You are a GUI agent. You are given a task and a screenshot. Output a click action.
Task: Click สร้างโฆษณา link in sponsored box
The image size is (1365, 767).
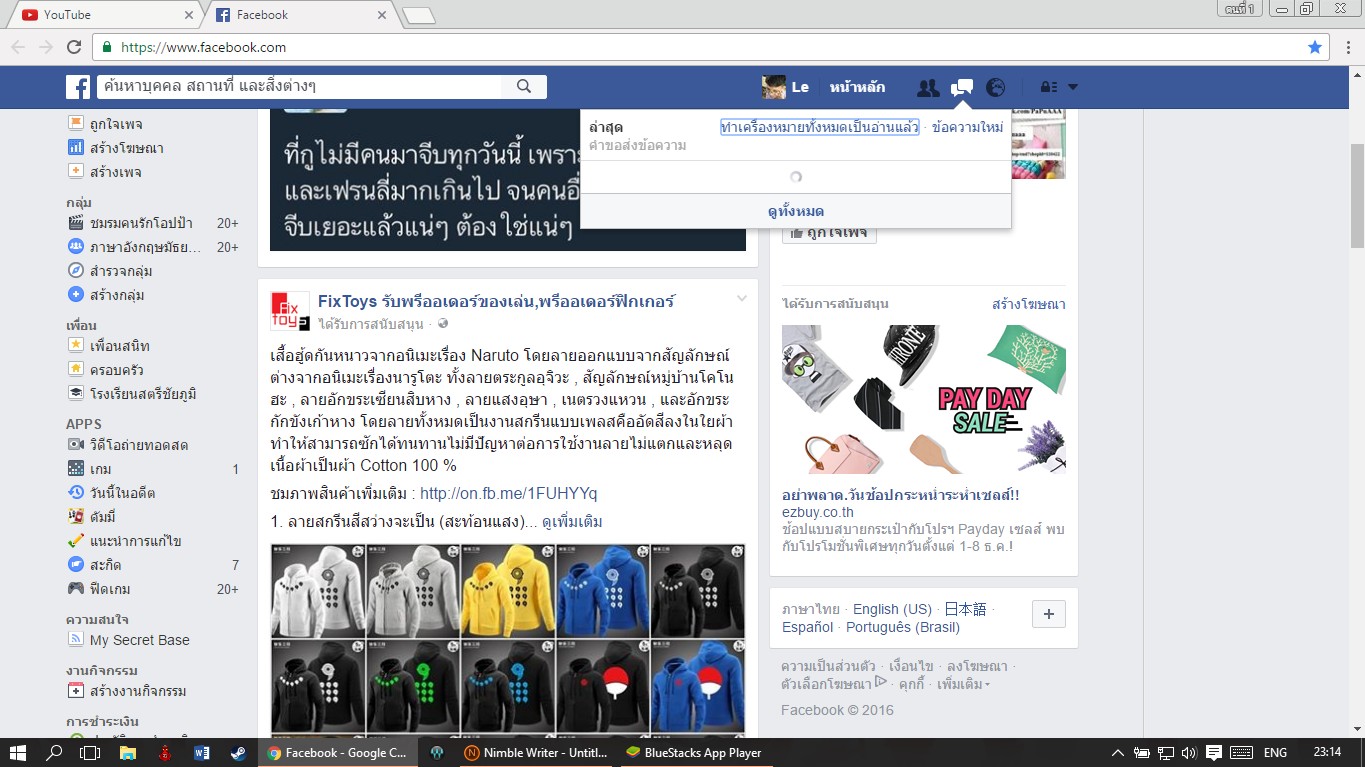tap(1029, 304)
